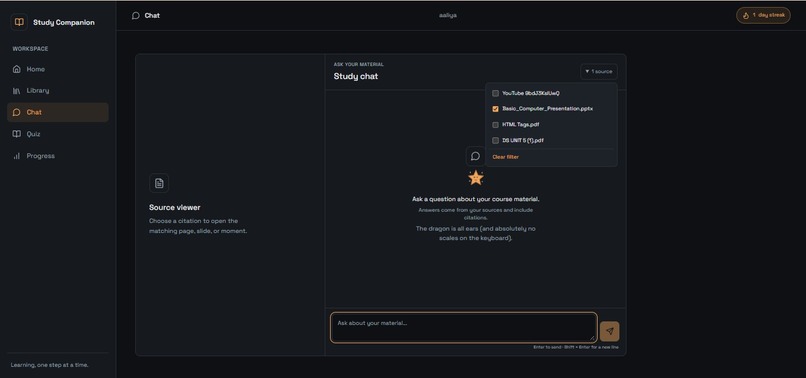Focus the Ask about your material input

click(x=463, y=327)
